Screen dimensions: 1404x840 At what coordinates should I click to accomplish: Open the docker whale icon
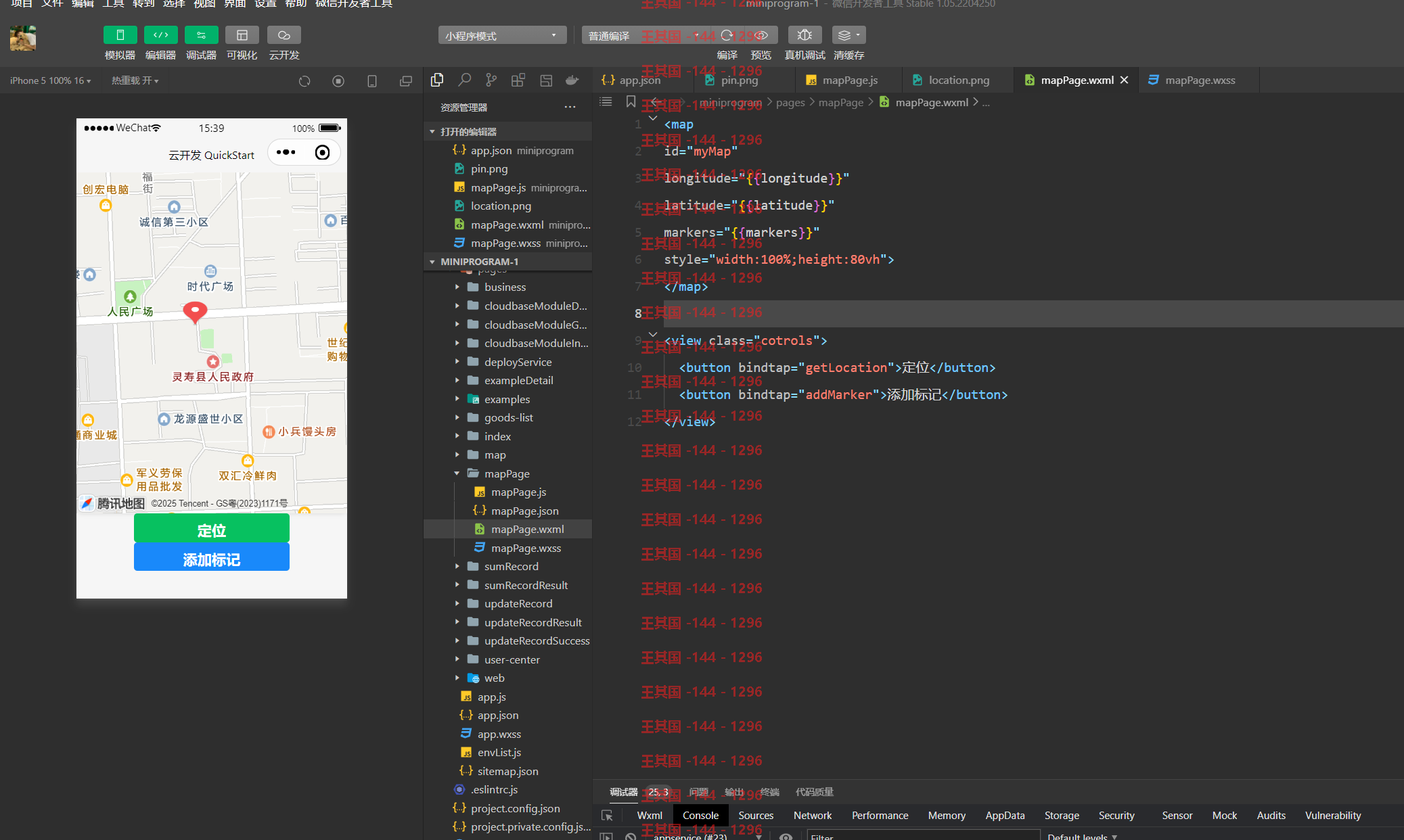tap(572, 80)
